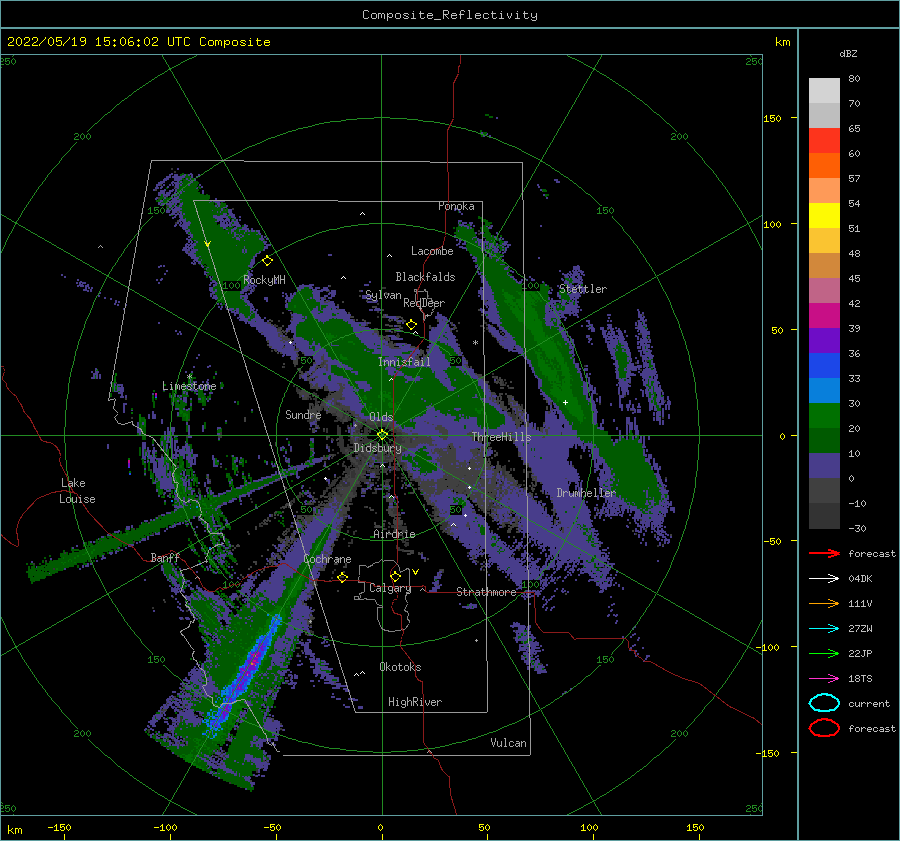Click yellow diamond marker below RedDeer
This screenshot has height=841, width=900.
[x=411, y=325]
